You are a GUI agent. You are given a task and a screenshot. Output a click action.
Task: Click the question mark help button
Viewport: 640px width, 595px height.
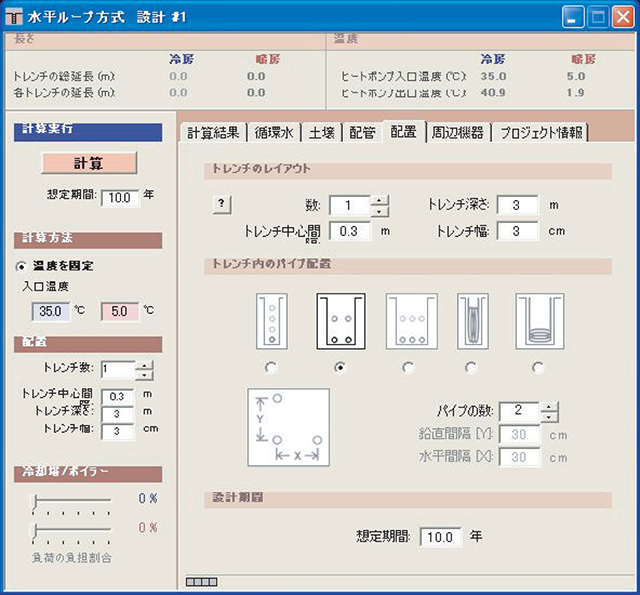(x=223, y=205)
